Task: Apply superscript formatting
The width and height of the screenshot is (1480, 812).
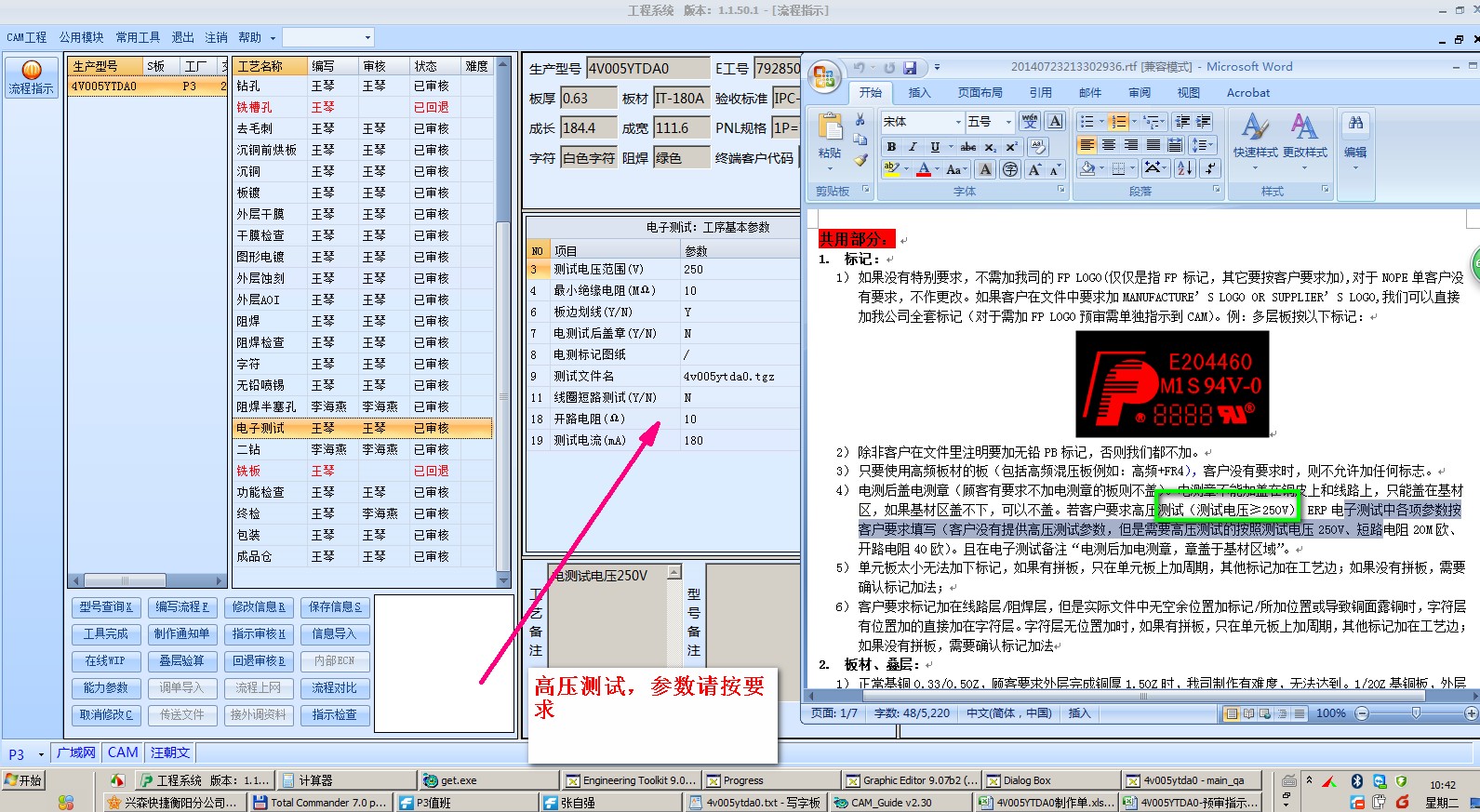Action: tap(1011, 147)
